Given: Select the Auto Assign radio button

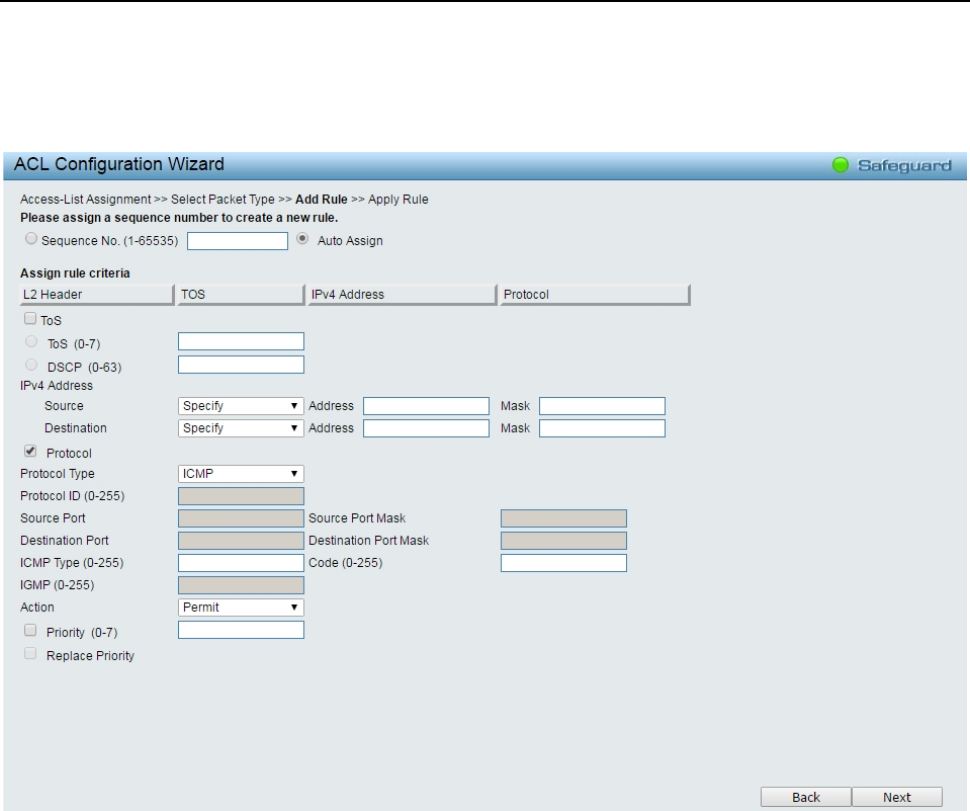Looking at the screenshot, I should click(x=302, y=239).
